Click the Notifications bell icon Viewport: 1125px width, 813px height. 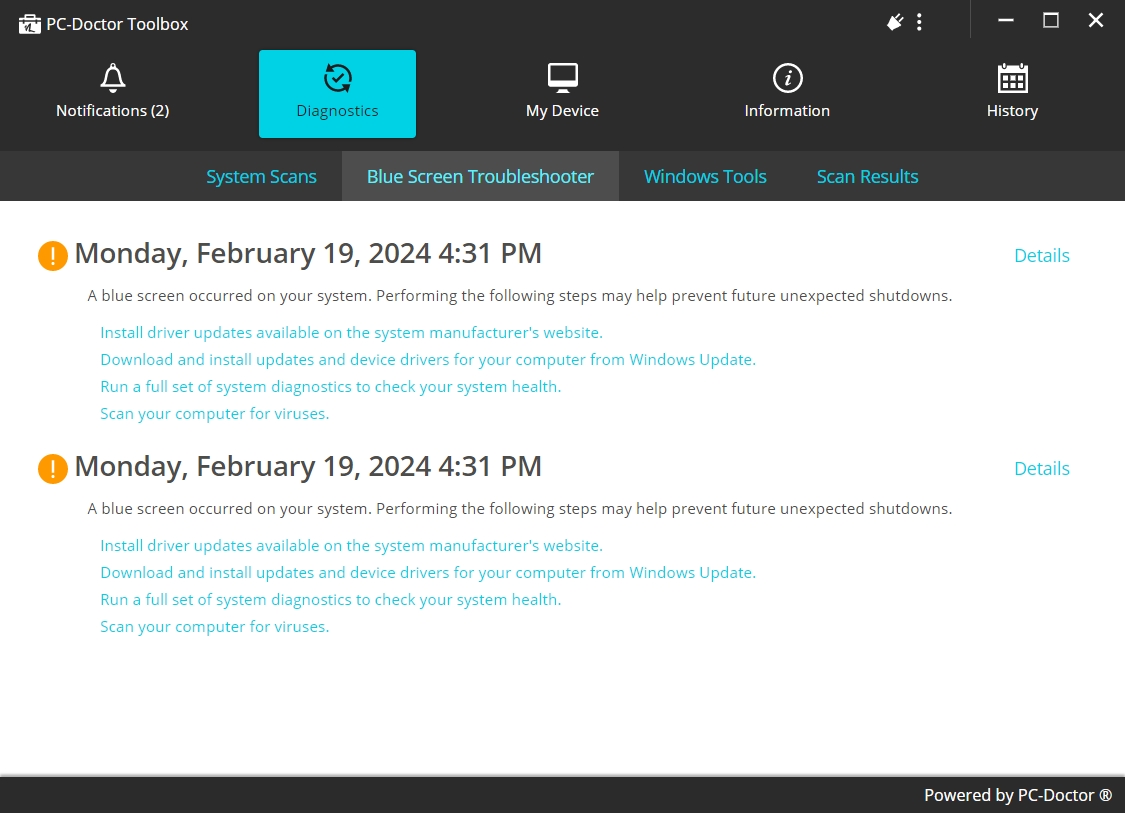point(113,78)
